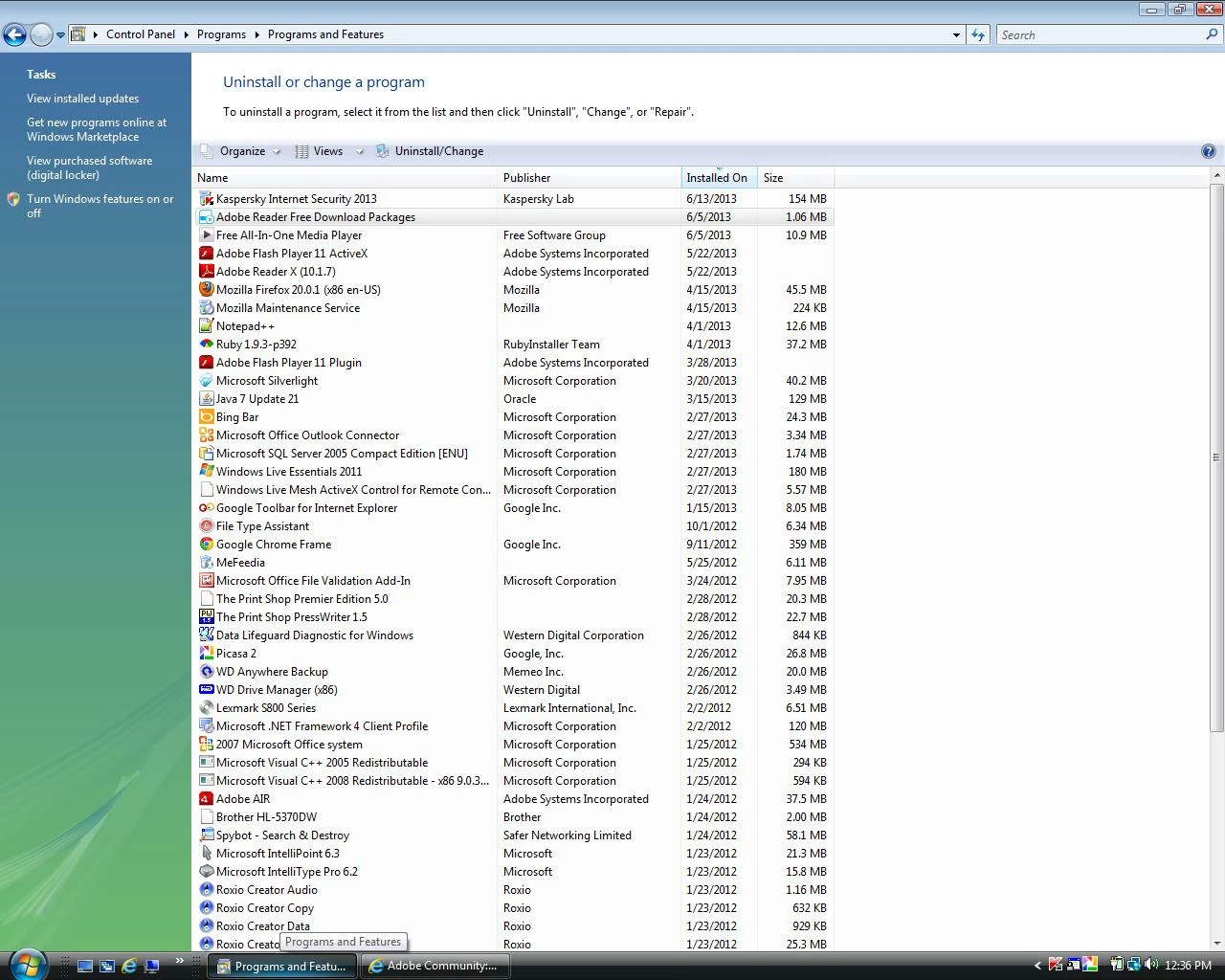Viewport: 1225px width, 980px height.
Task: Select the WD Drive Manager (x86) icon
Action: pos(206,690)
